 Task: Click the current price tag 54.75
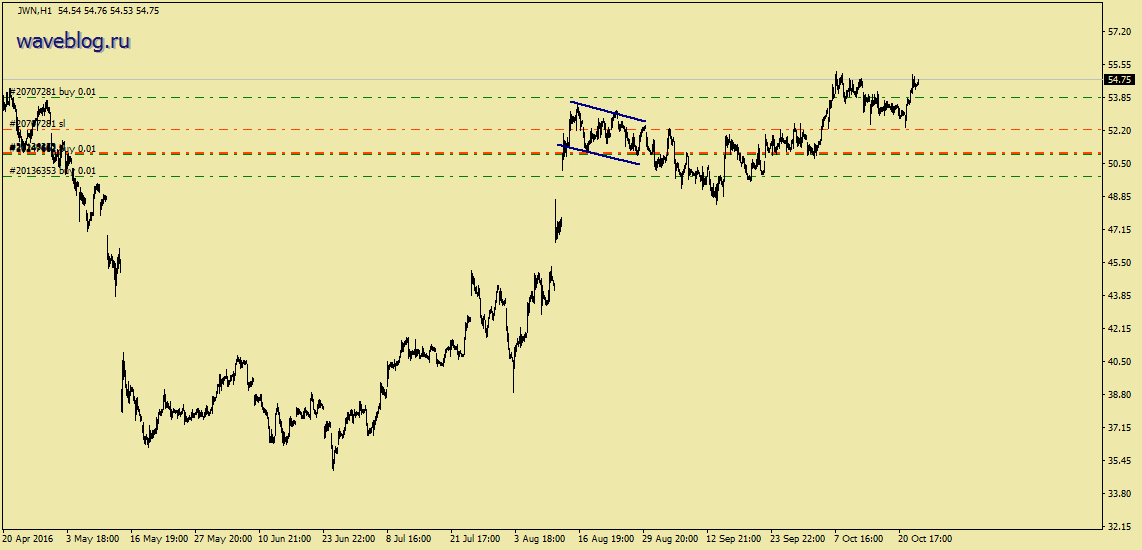(x=1118, y=79)
